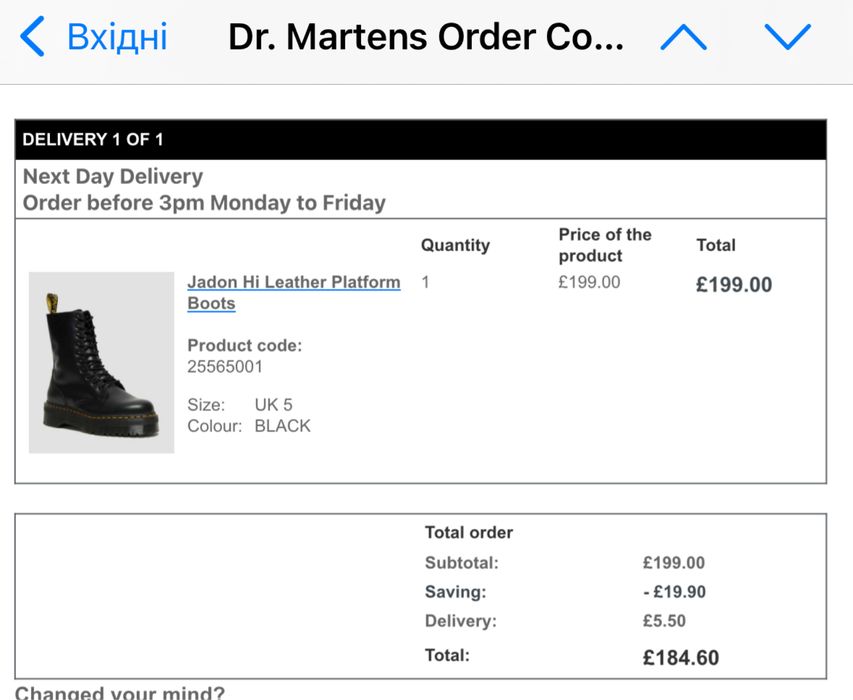Tap the Colour BLACK value
Viewport: 853px width, 700px height.
(x=282, y=426)
